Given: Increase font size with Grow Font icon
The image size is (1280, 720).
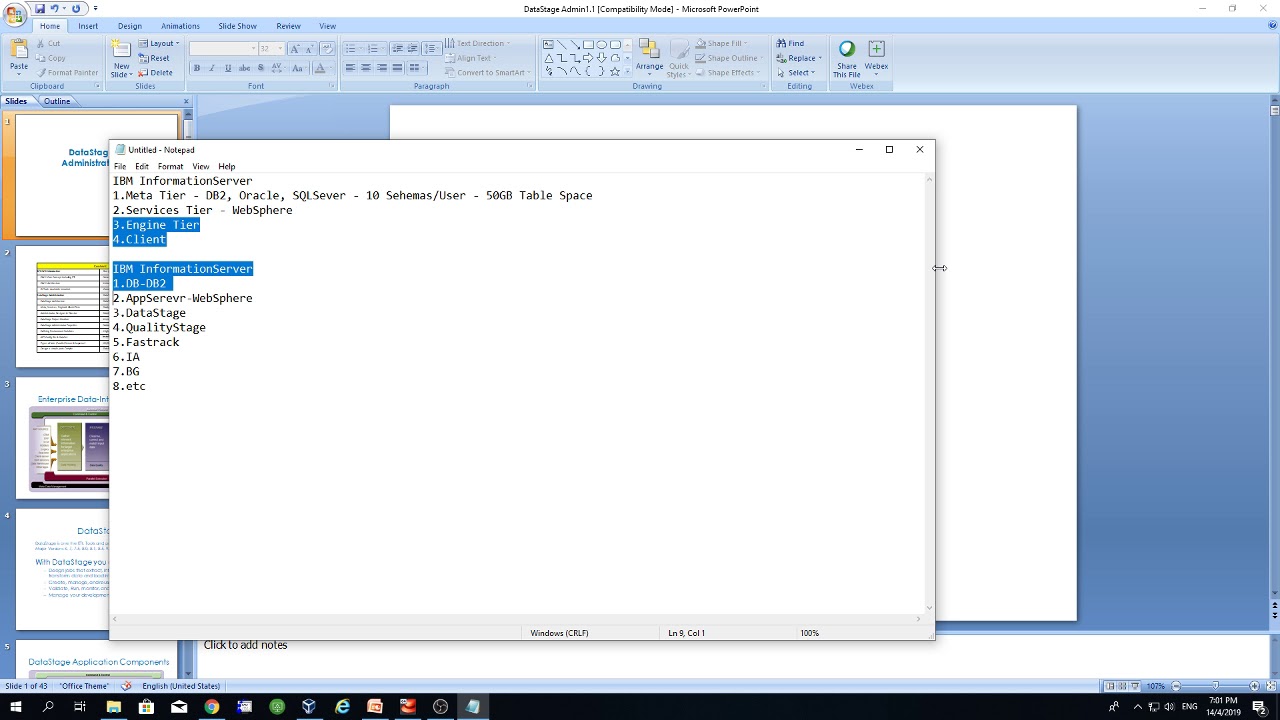Looking at the screenshot, I should (296, 48).
